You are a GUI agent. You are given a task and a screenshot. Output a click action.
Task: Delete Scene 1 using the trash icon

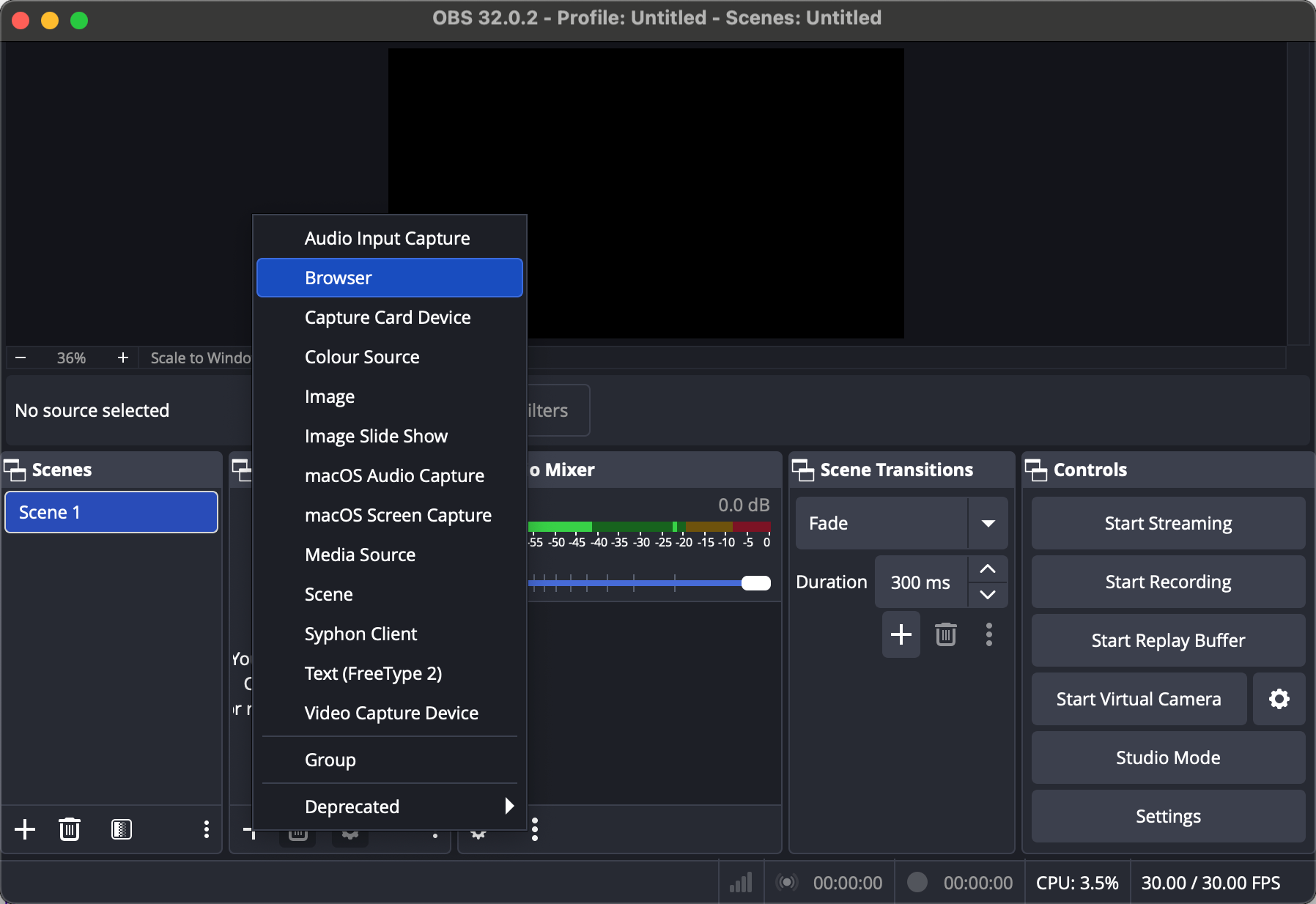(x=70, y=829)
